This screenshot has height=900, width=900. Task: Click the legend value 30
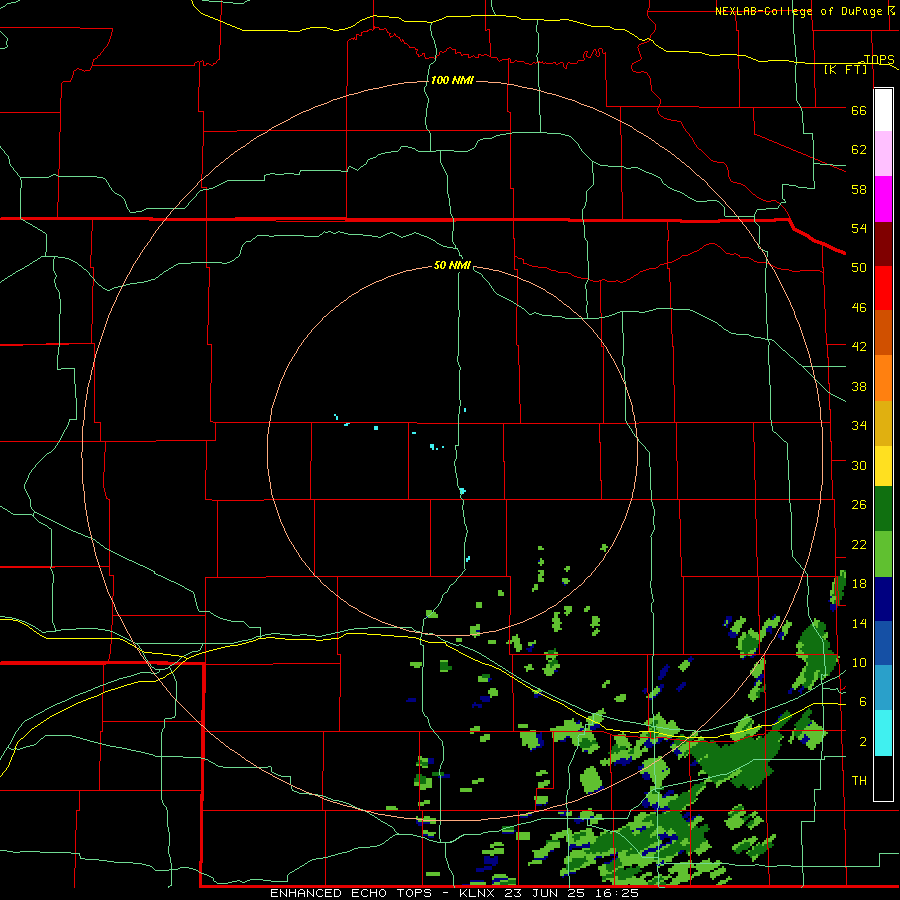point(859,465)
